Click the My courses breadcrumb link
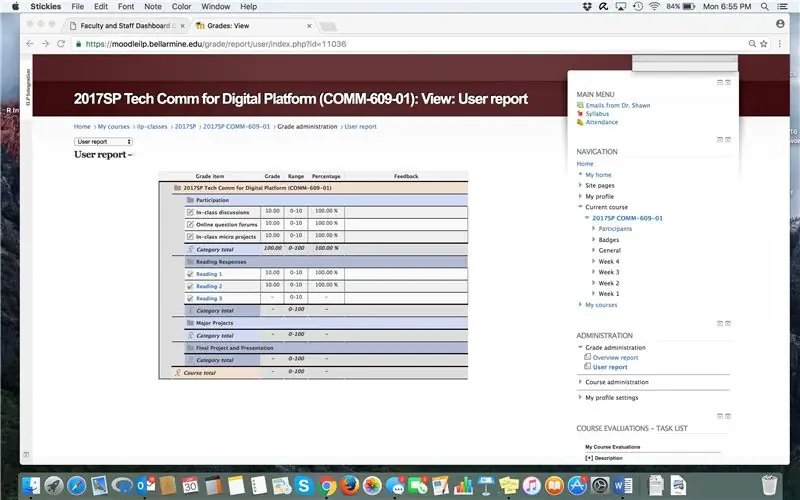Image resolution: width=800 pixels, height=500 pixels. point(114,127)
